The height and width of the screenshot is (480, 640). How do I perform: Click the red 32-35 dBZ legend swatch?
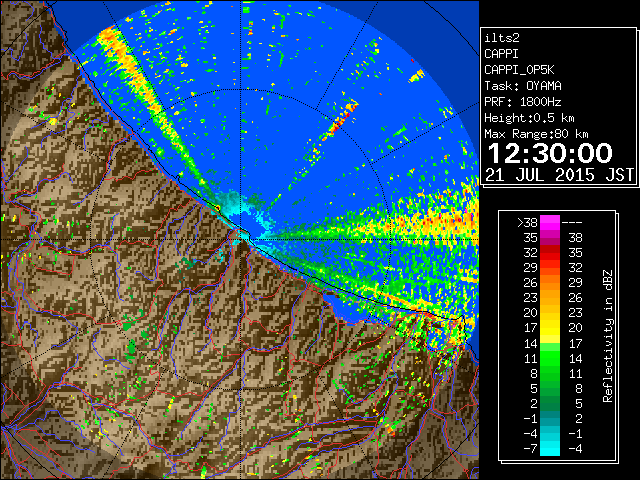(x=549, y=253)
